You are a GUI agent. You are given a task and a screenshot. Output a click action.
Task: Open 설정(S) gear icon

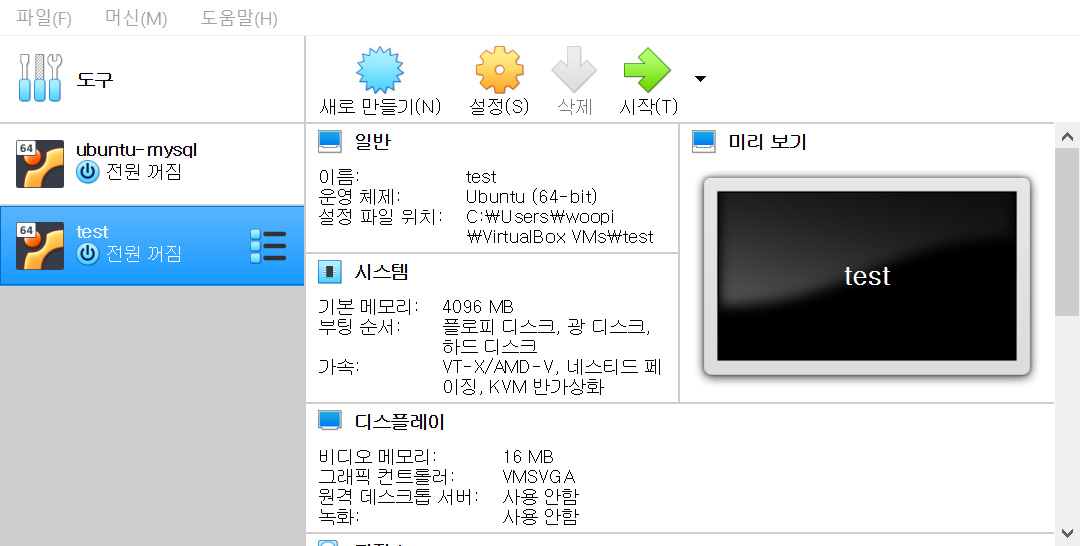499,70
